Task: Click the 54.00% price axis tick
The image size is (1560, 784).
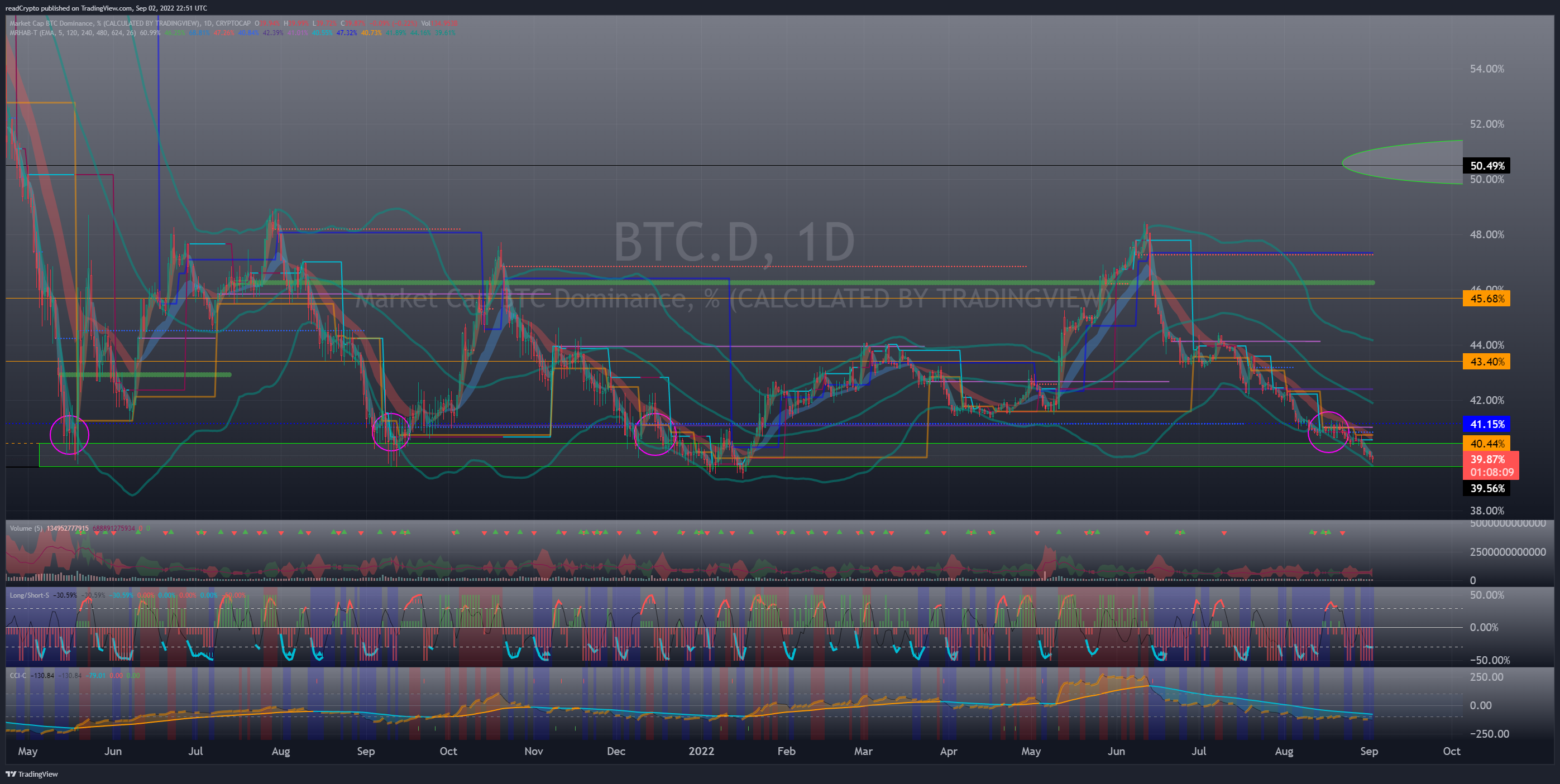Action: point(1487,69)
